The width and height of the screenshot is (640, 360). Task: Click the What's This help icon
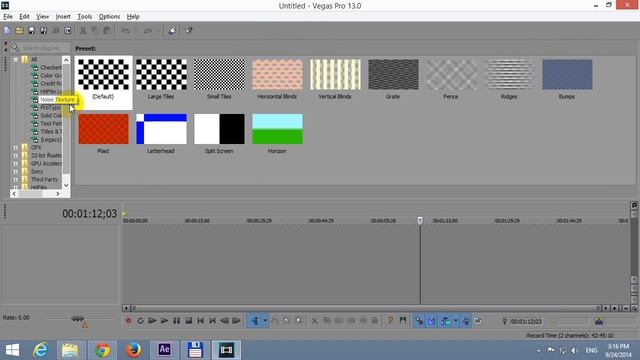click(x=189, y=31)
